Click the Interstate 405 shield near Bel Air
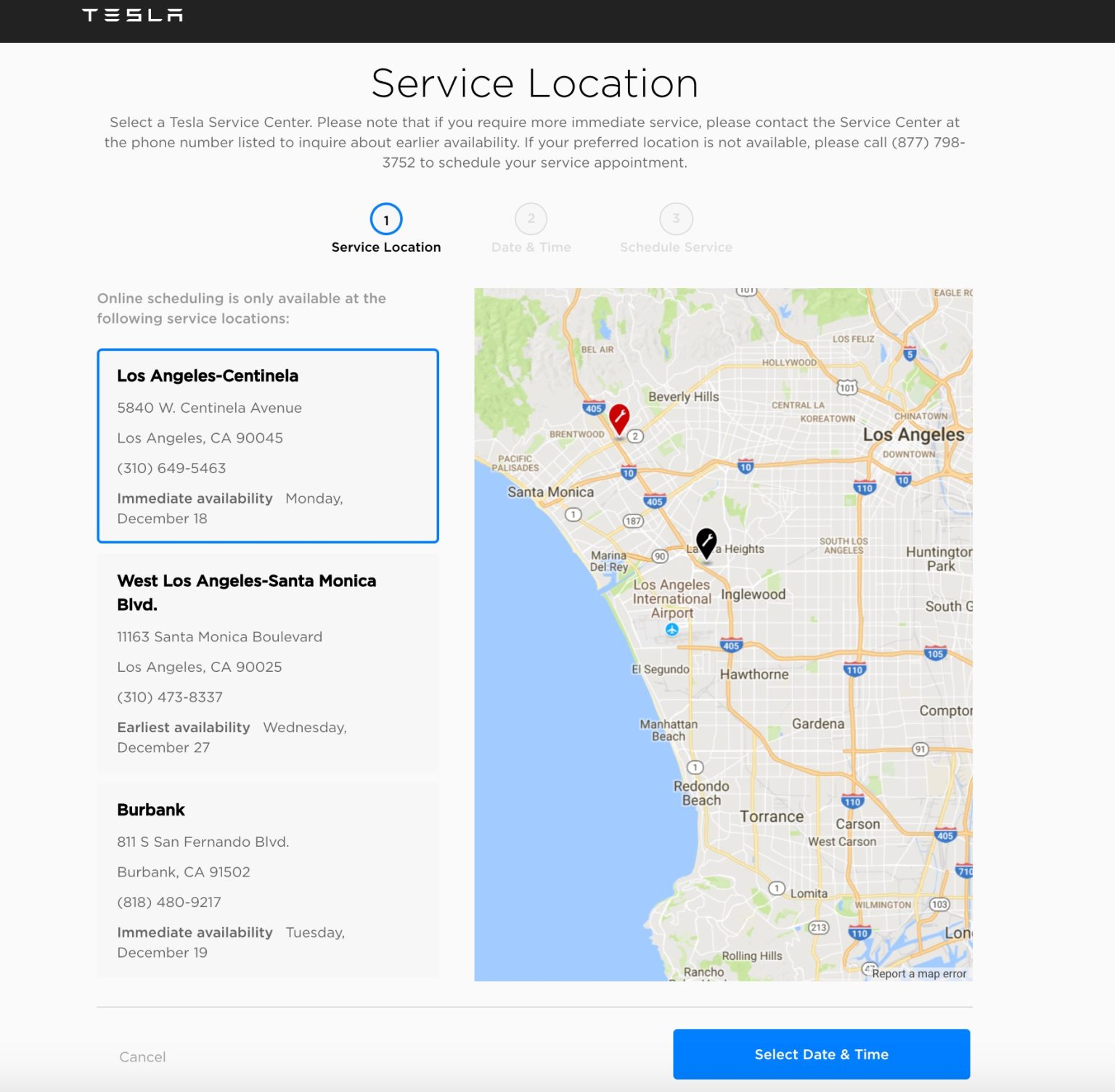The height and width of the screenshot is (1092, 1115). coord(593,408)
